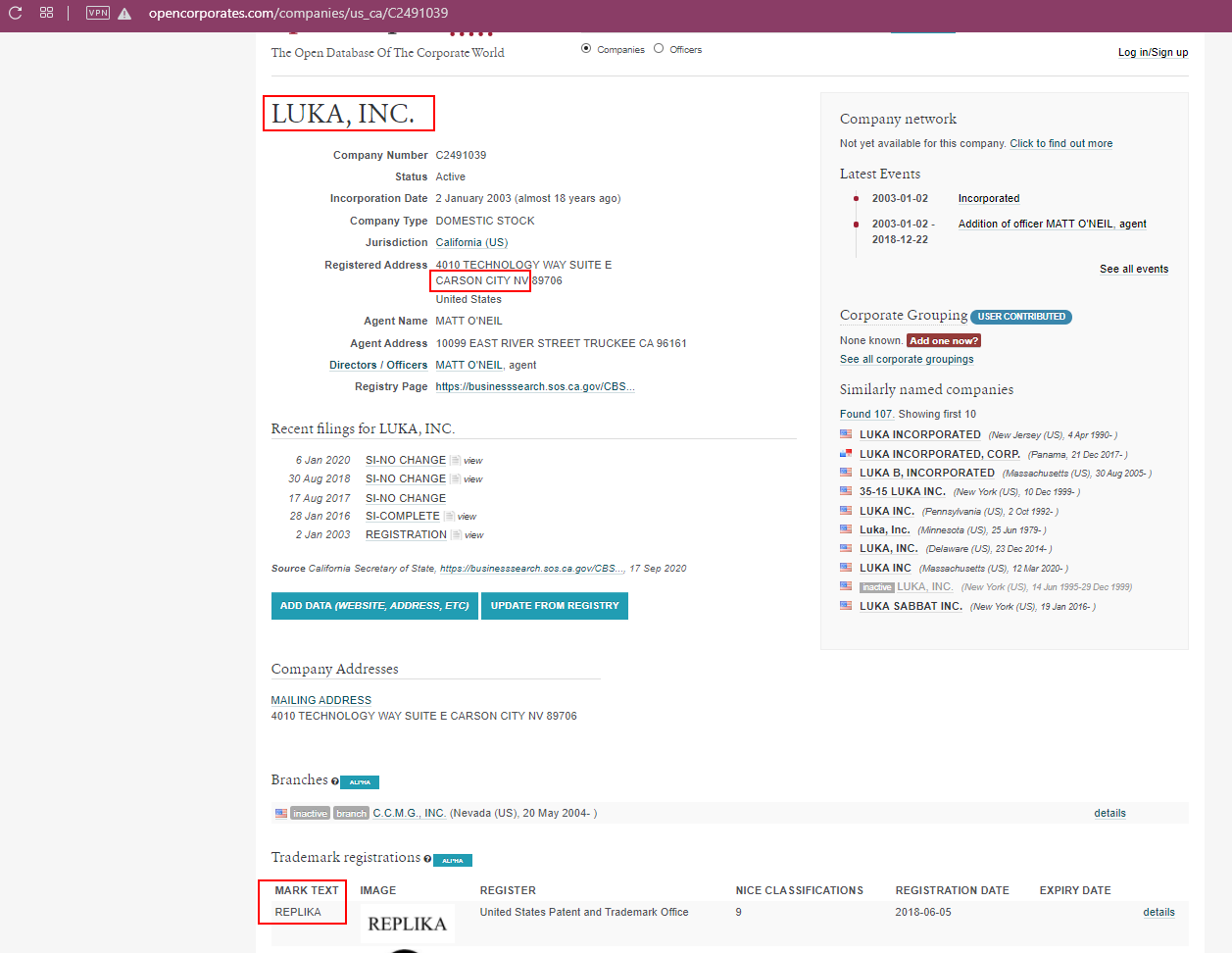
Task: Open details for the REPLIKA trademark
Action: point(1158,913)
